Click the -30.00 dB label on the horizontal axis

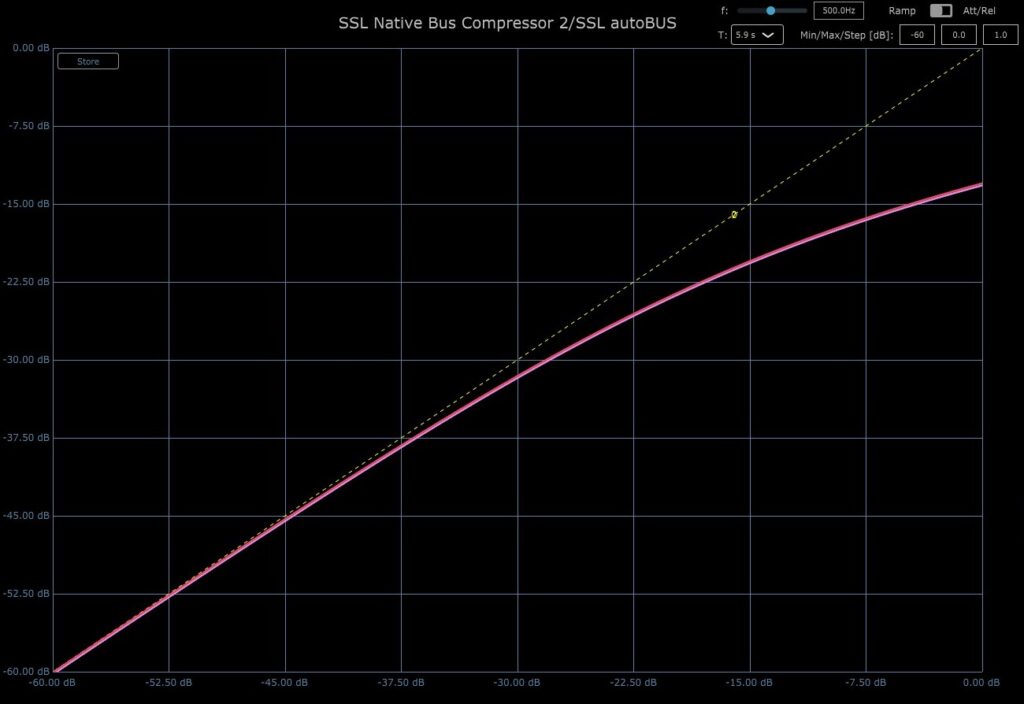pos(517,683)
